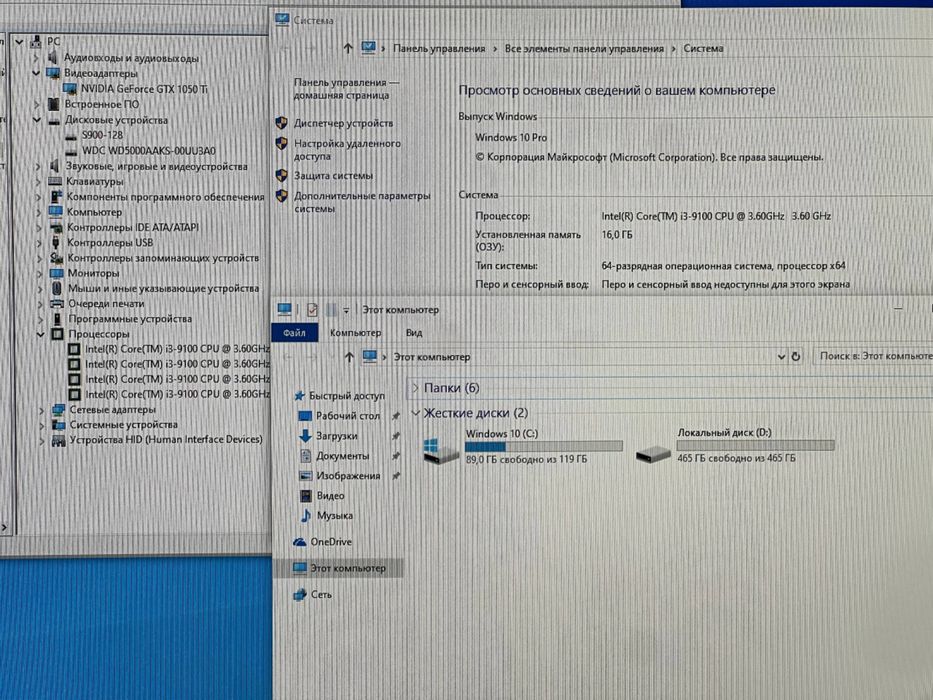Open Быстрый доступ in navigation pane

tap(347, 396)
